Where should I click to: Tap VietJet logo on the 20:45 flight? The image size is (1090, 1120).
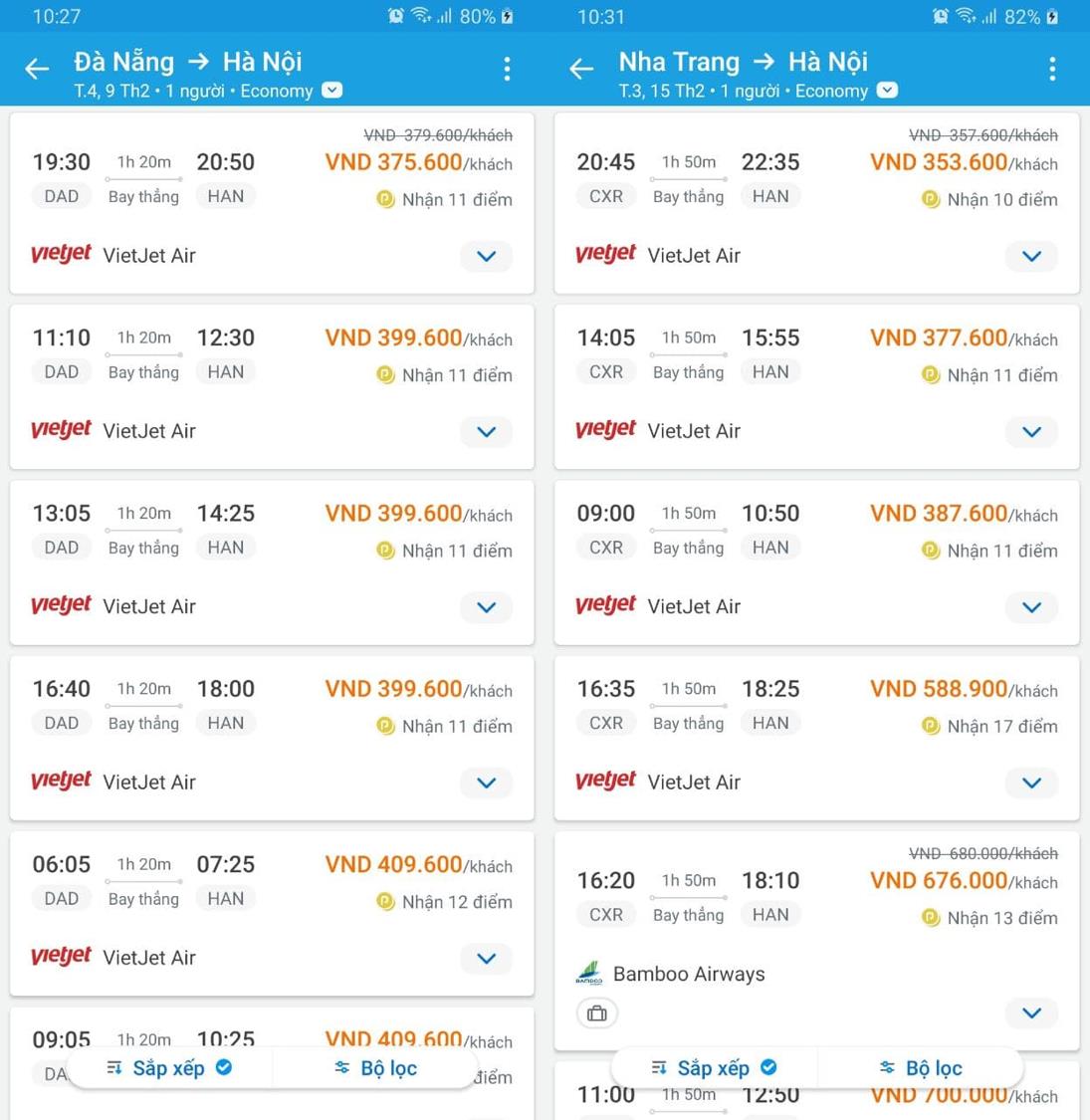(x=605, y=255)
